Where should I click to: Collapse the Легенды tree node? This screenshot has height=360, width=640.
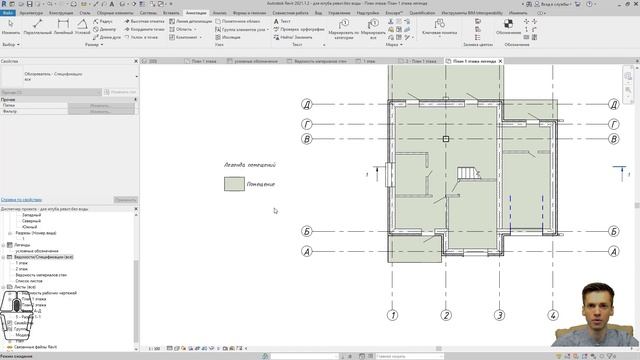[x=3, y=245]
